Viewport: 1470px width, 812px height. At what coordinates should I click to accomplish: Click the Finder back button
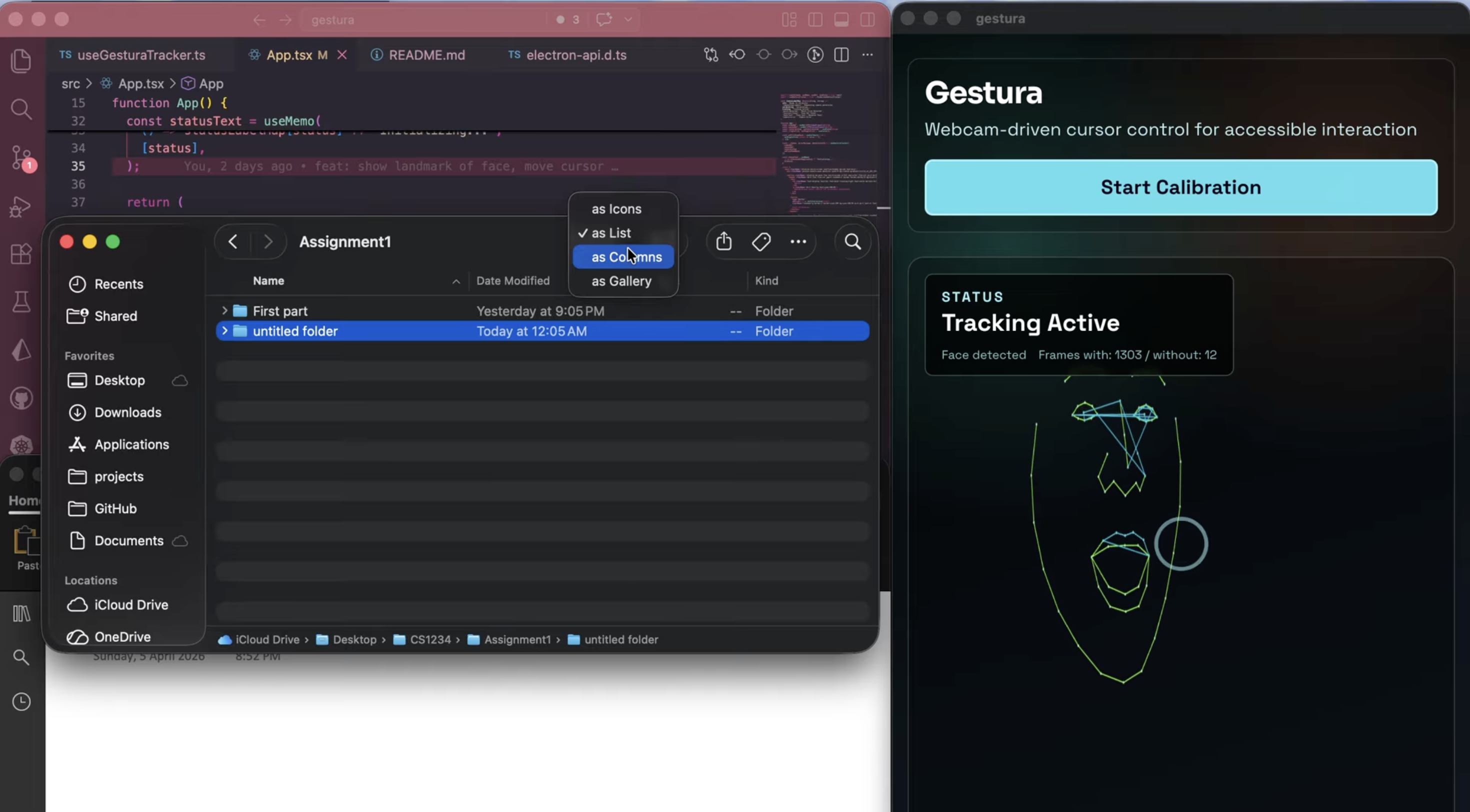(233, 242)
